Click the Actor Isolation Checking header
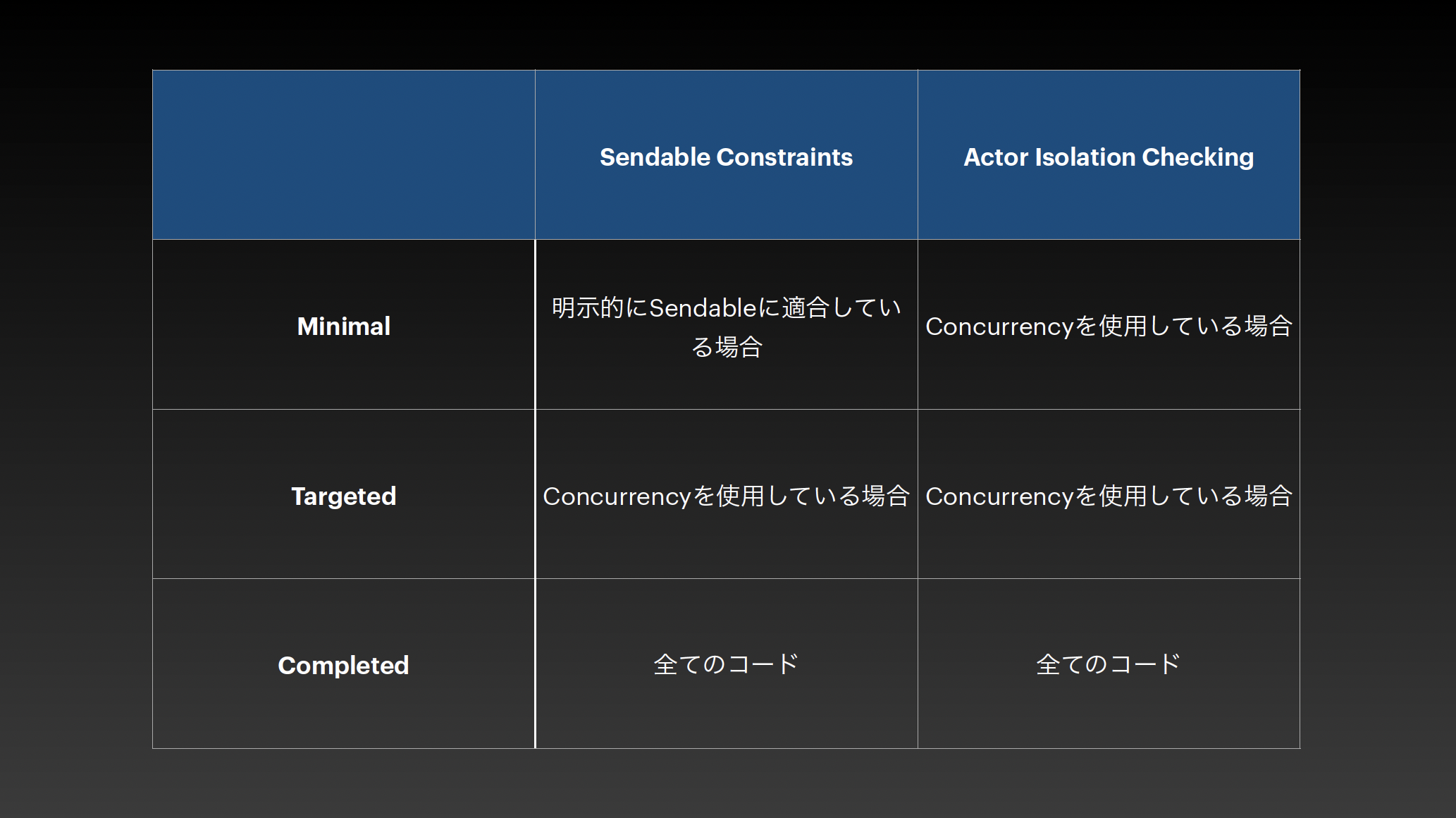Screen dimensions: 1456x818 click(x=1109, y=157)
